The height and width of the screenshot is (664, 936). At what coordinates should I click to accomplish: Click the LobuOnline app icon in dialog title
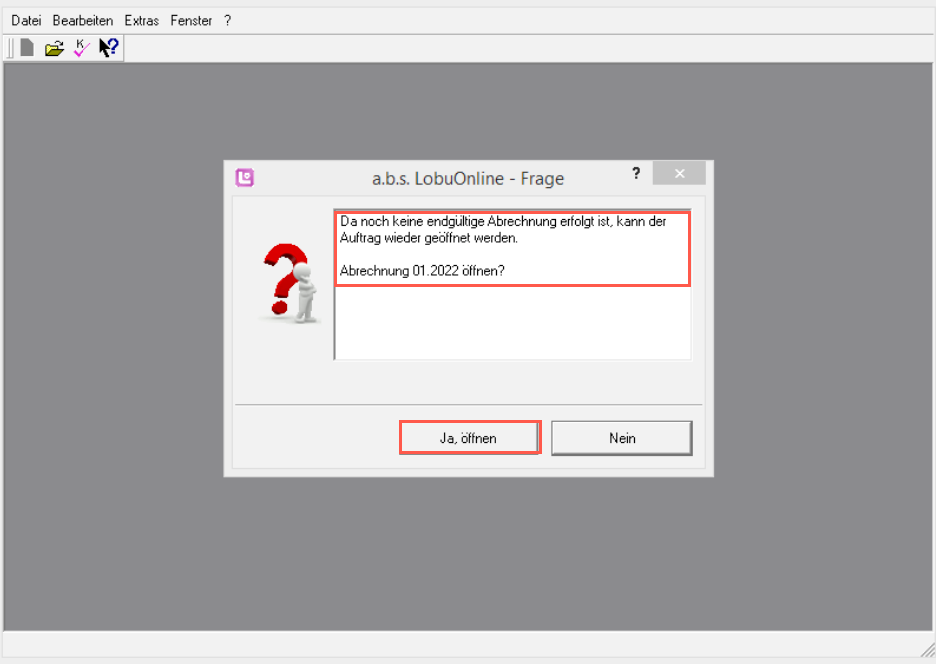244,178
